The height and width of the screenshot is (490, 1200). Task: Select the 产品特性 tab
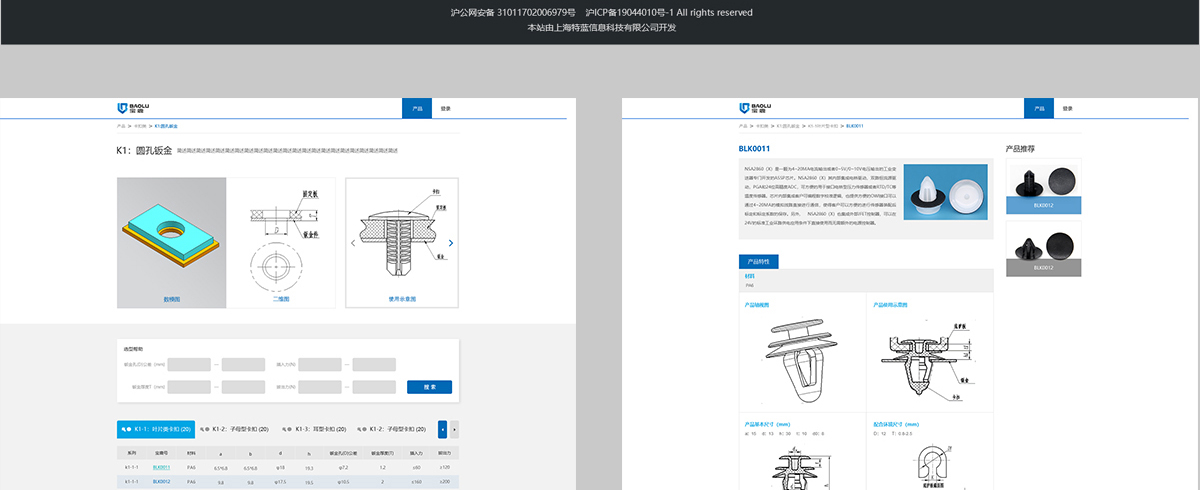758,262
